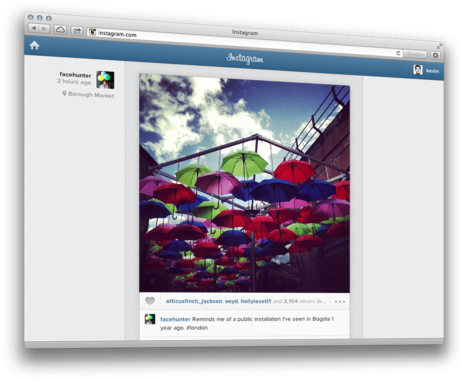Open atticusfinch_jackson's profile from the likes

point(194,301)
